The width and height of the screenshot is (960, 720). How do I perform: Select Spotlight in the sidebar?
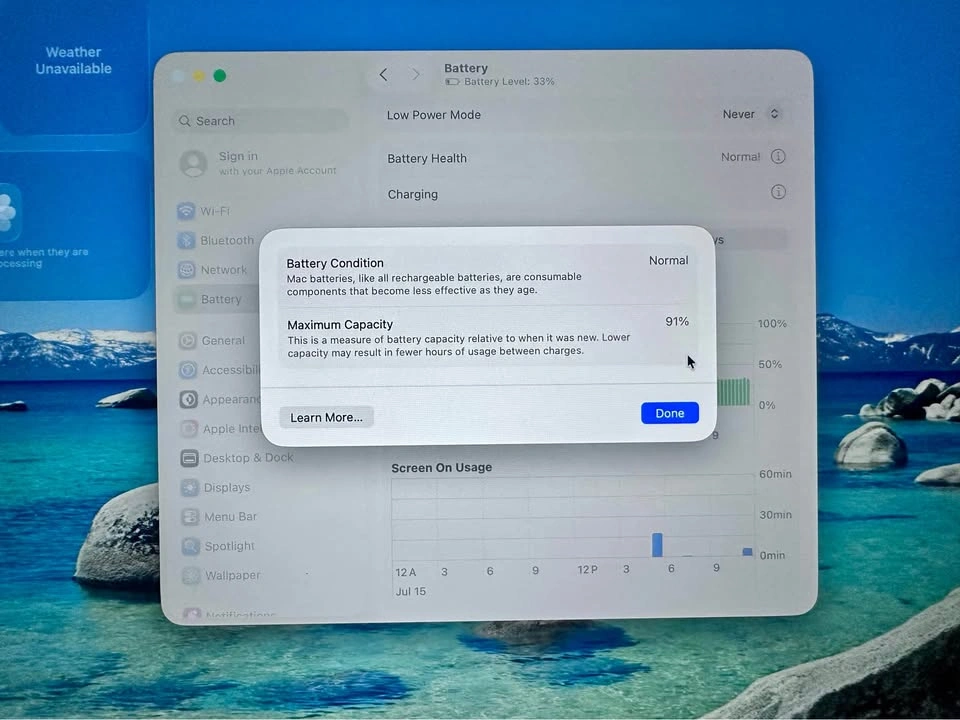[x=219, y=546]
